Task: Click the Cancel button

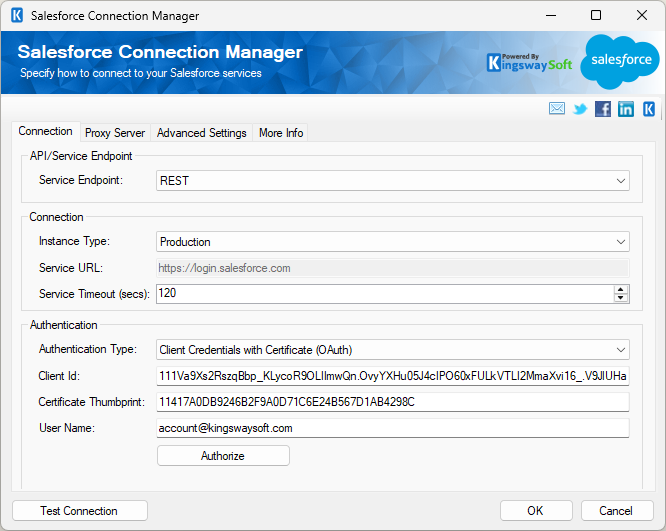Action: coord(616,511)
